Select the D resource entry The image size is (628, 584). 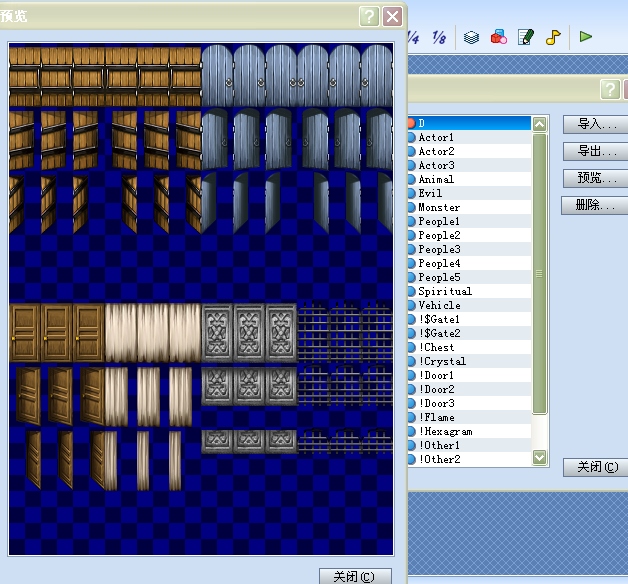pyautogui.click(x=469, y=123)
